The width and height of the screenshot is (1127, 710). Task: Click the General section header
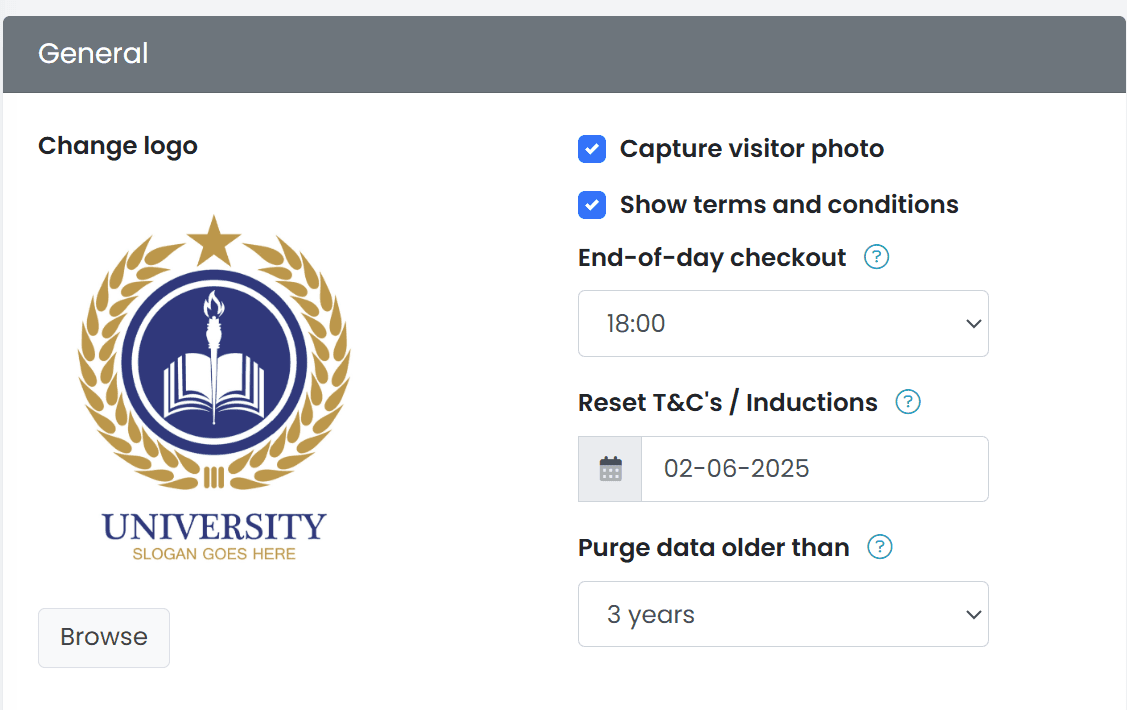coord(93,54)
